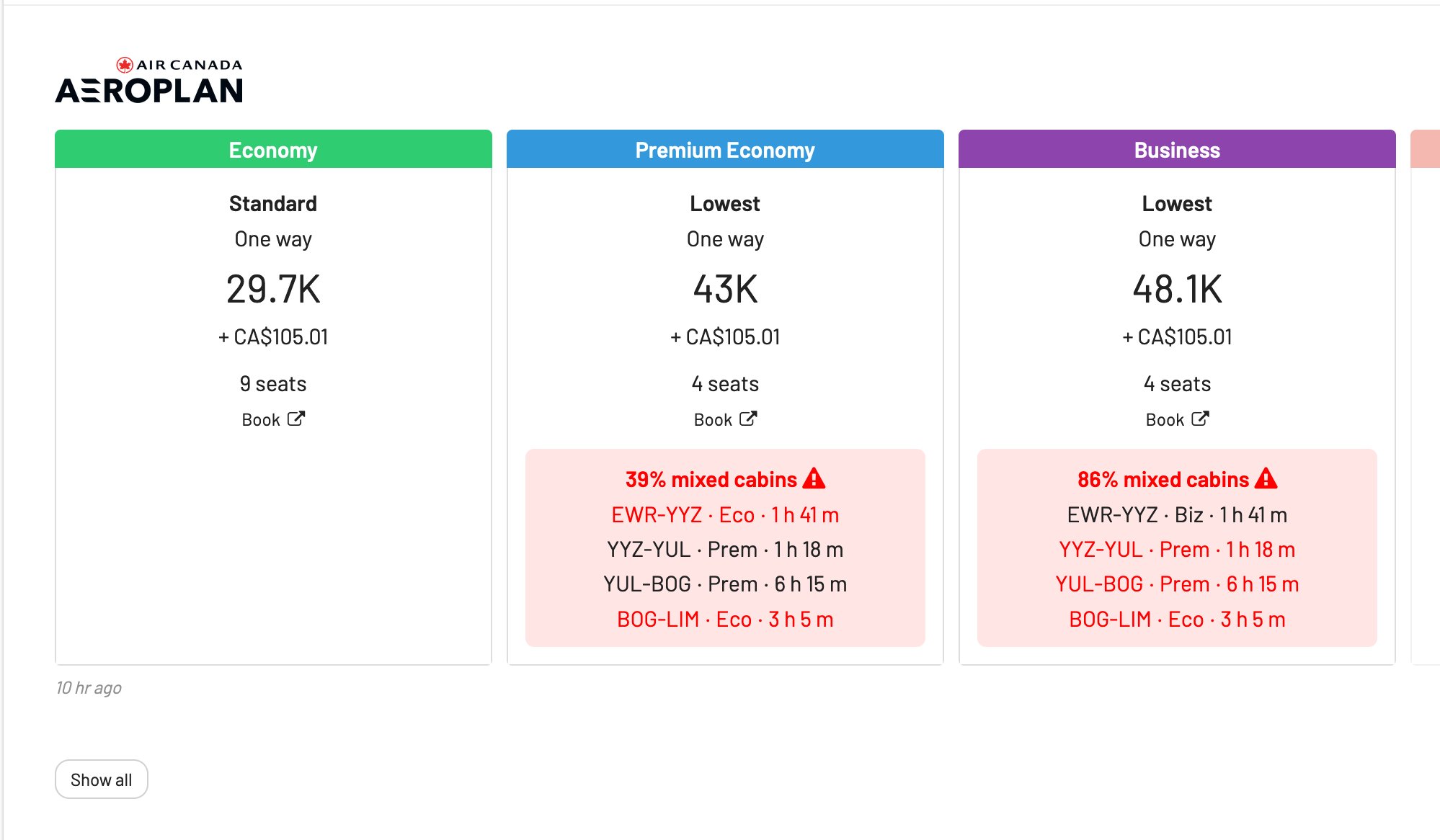Open Book link under 43K fare

click(x=713, y=420)
